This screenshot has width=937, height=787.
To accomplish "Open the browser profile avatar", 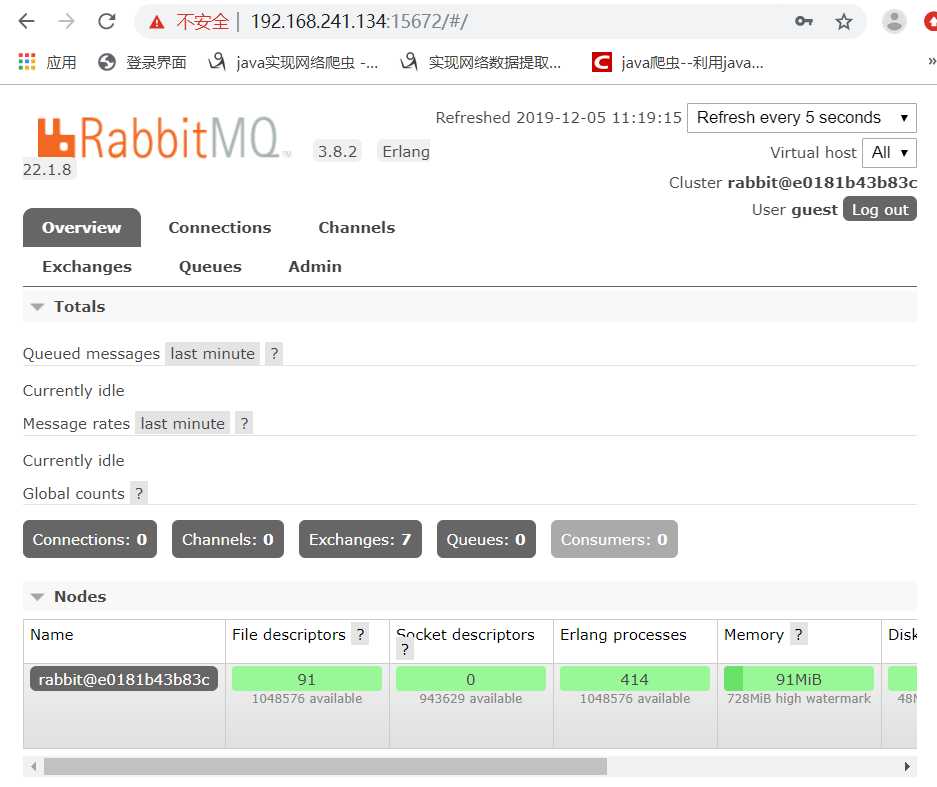I will [894, 22].
